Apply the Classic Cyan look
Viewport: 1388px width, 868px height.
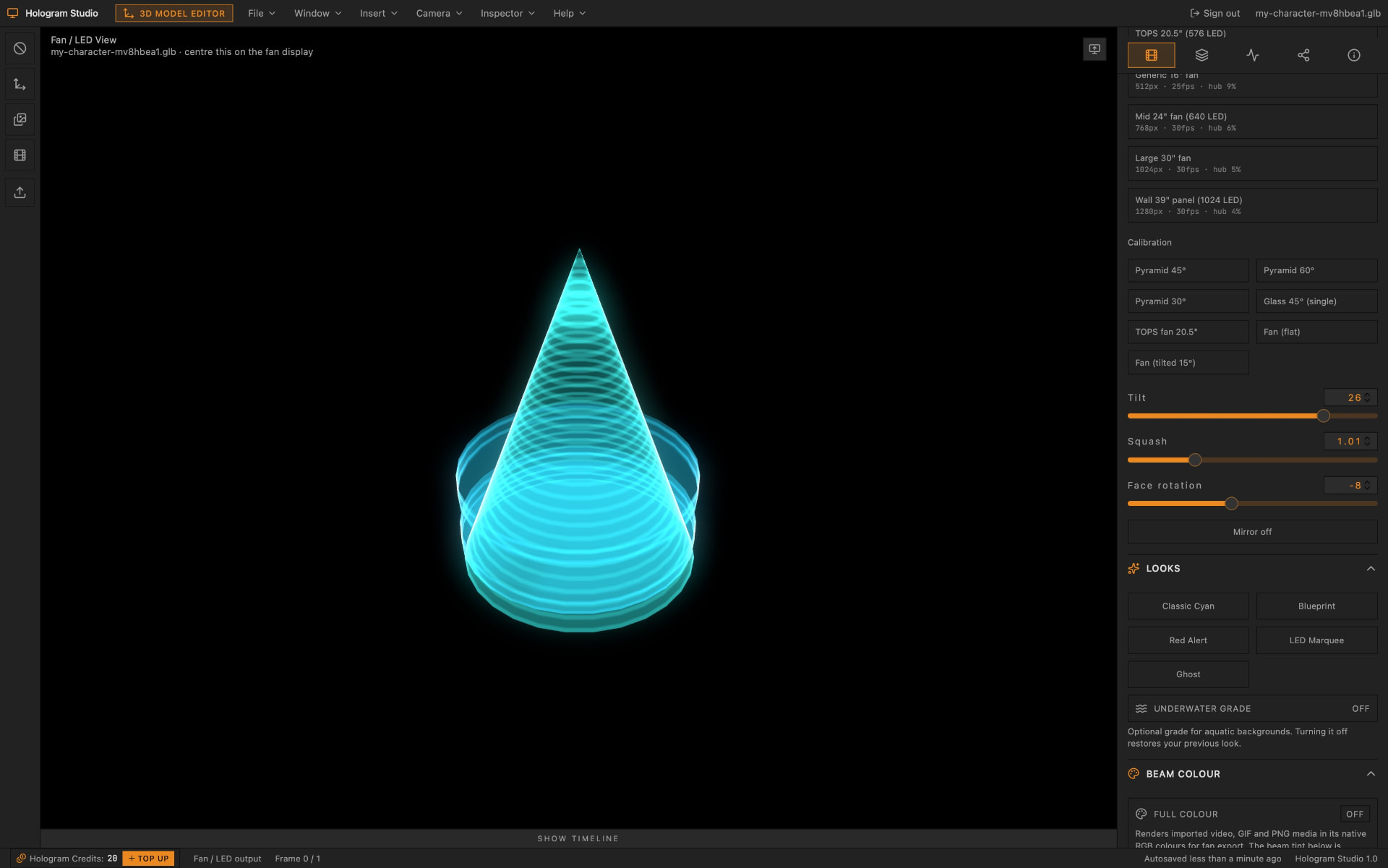(1188, 606)
